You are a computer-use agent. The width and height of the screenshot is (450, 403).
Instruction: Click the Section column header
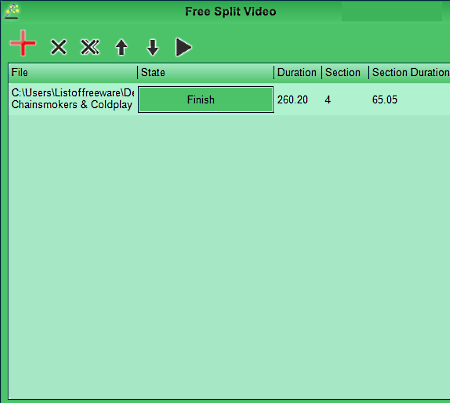pyautogui.click(x=345, y=72)
